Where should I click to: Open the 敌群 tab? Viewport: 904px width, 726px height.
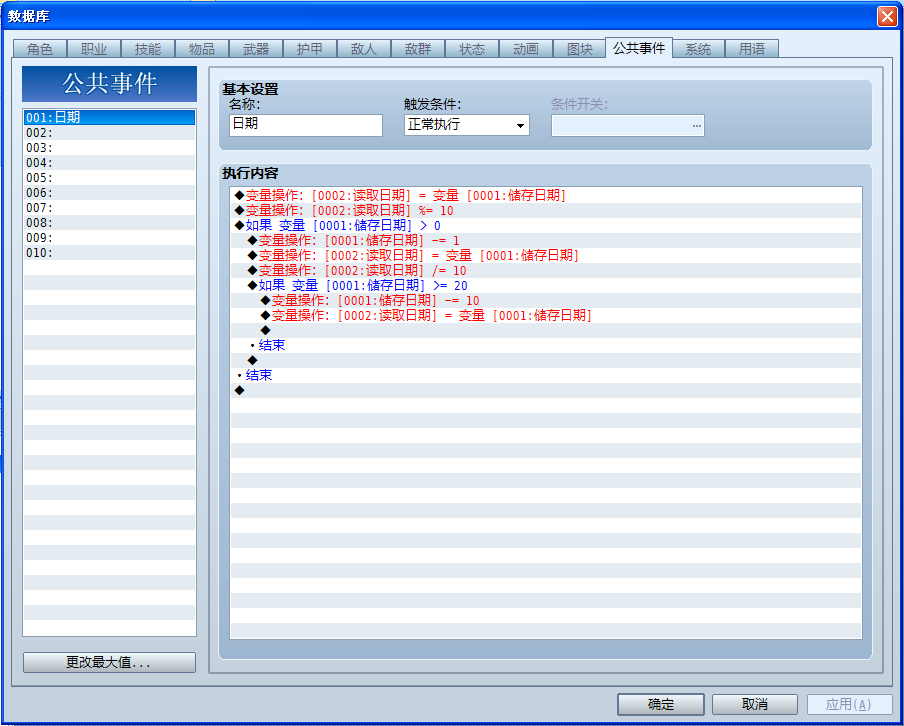coord(418,49)
